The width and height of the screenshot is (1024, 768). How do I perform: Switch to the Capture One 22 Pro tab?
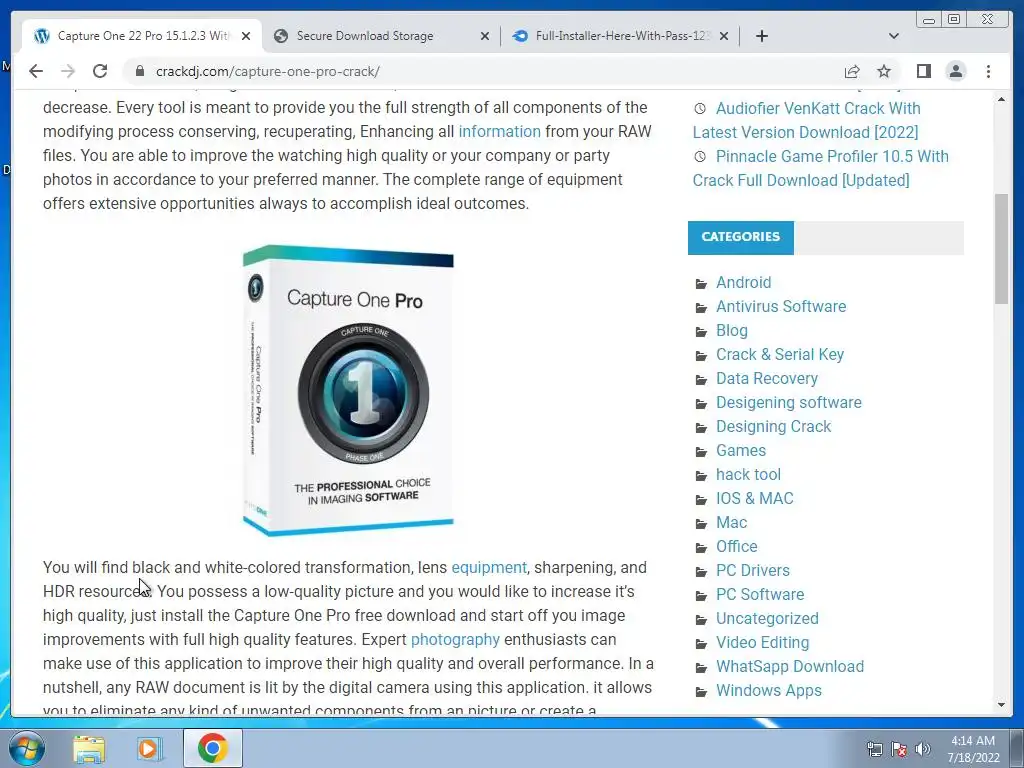click(142, 36)
